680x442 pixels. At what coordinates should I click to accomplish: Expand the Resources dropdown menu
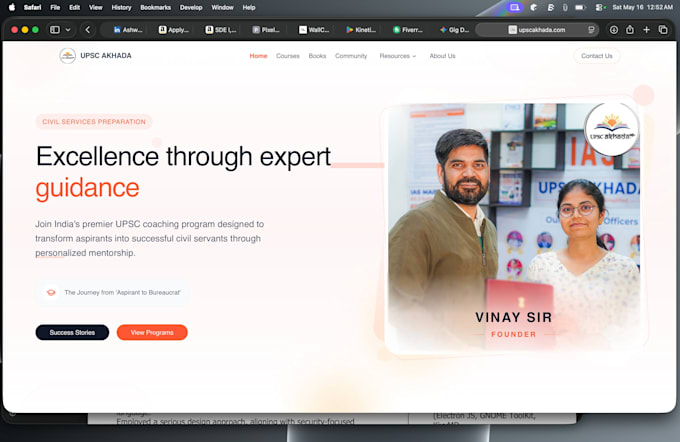click(398, 56)
